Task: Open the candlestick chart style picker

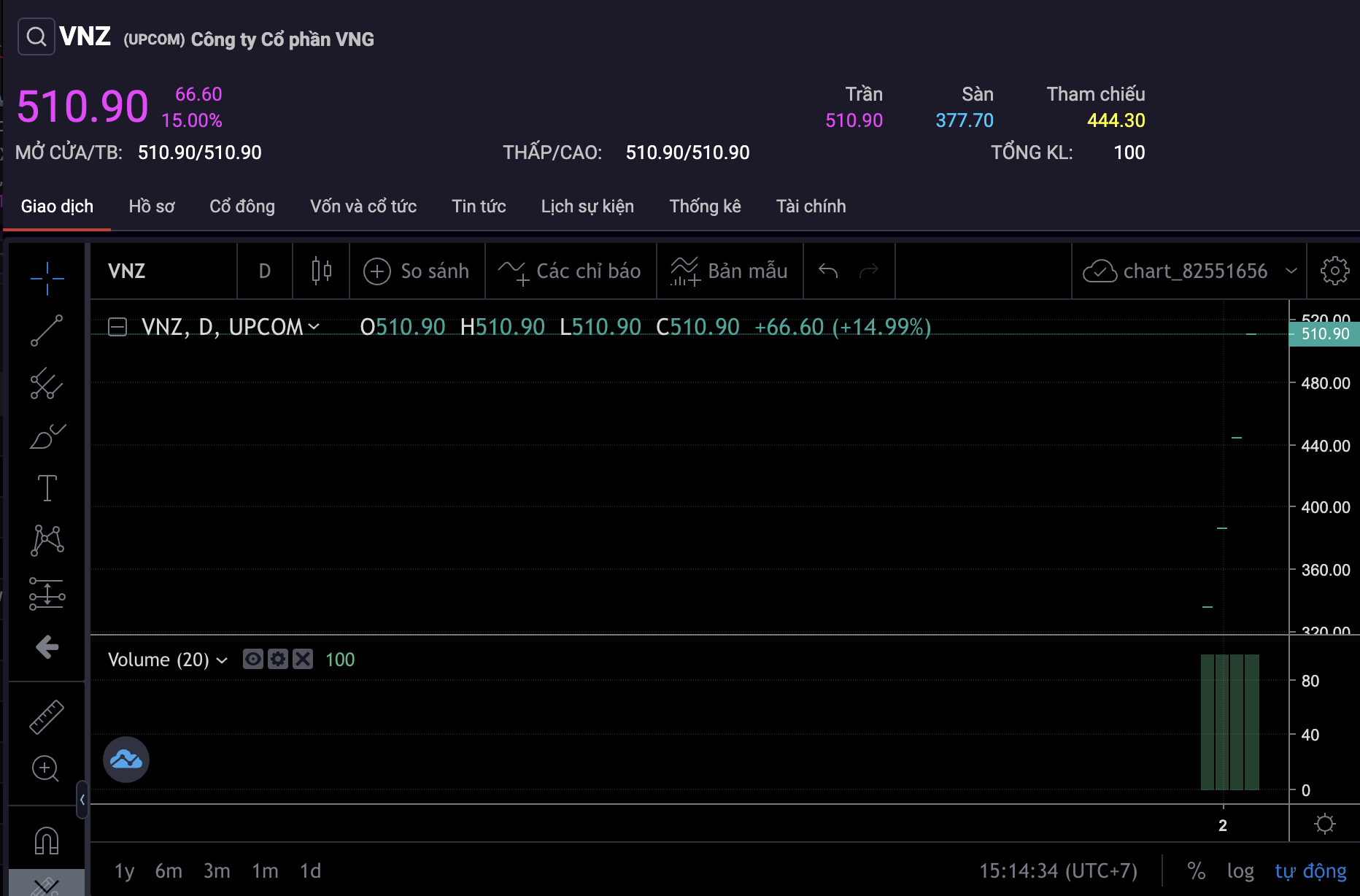Action: [321, 271]
